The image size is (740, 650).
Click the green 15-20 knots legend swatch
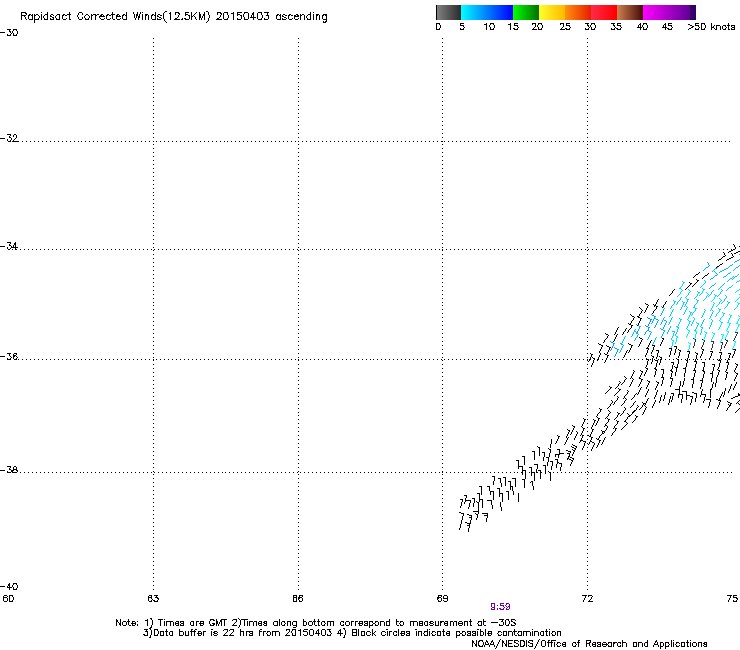(x=526, y=12)
